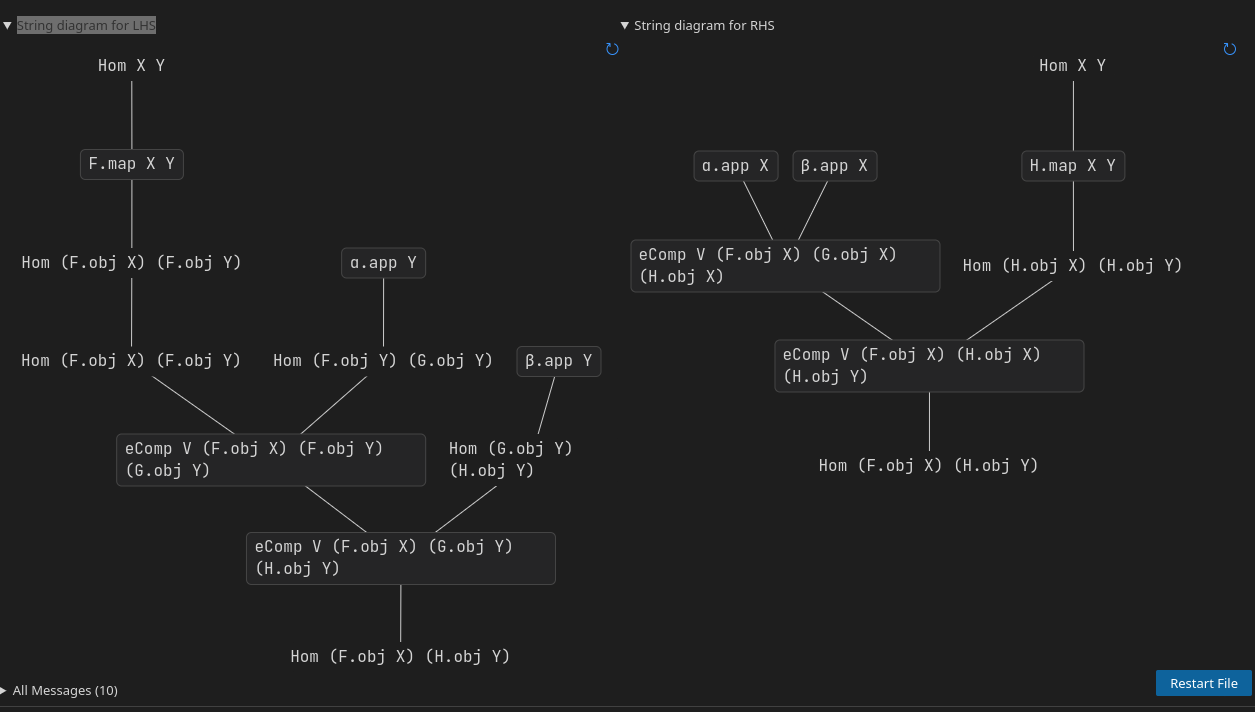Click eComp V (F.obj X) (G.obj X) (H.obj X) node
The width and height of the screenshot is (1255, 712).
784,265
